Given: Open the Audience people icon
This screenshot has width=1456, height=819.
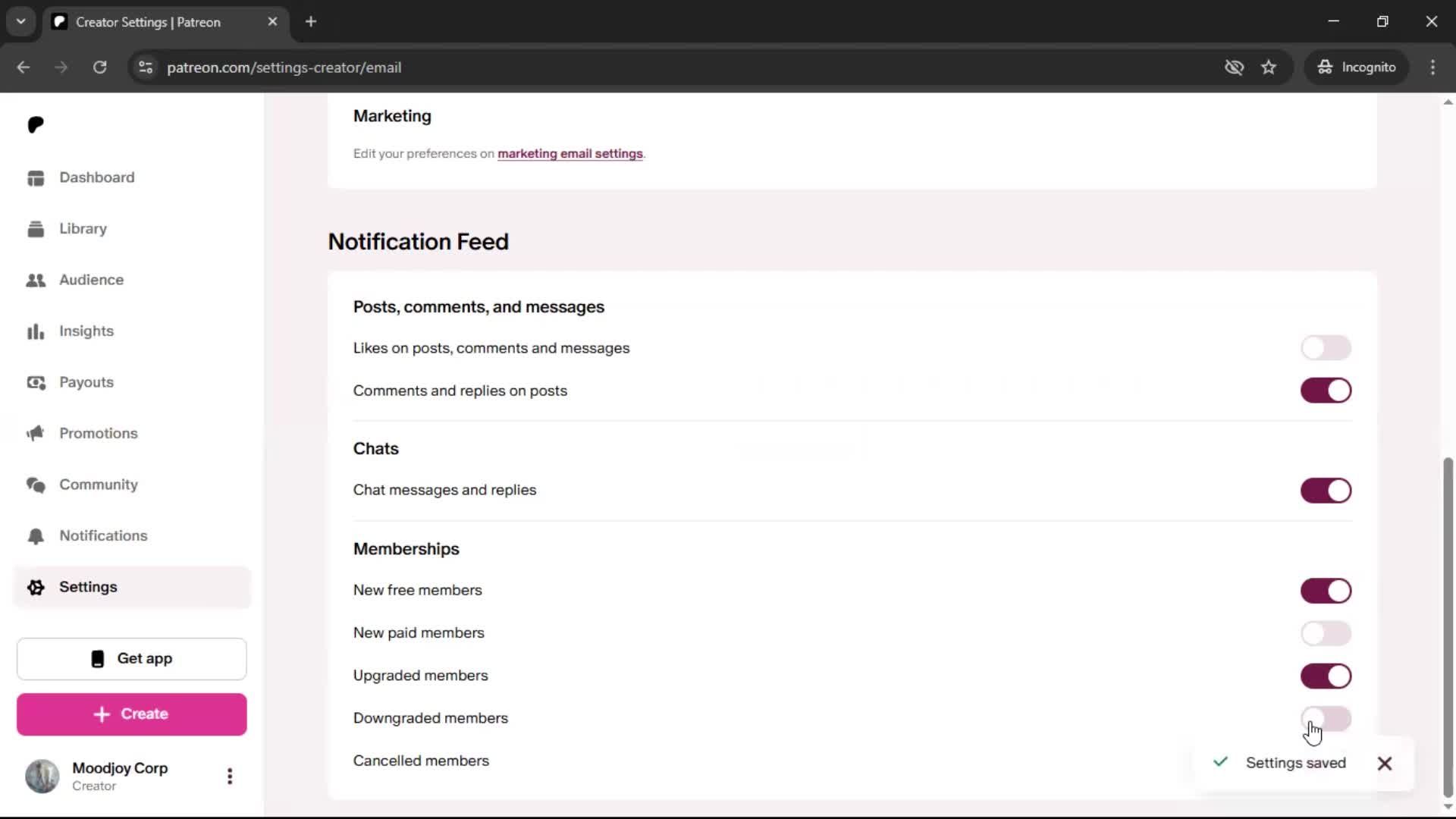Looking at the screenshot, I should tap(36, 280).
